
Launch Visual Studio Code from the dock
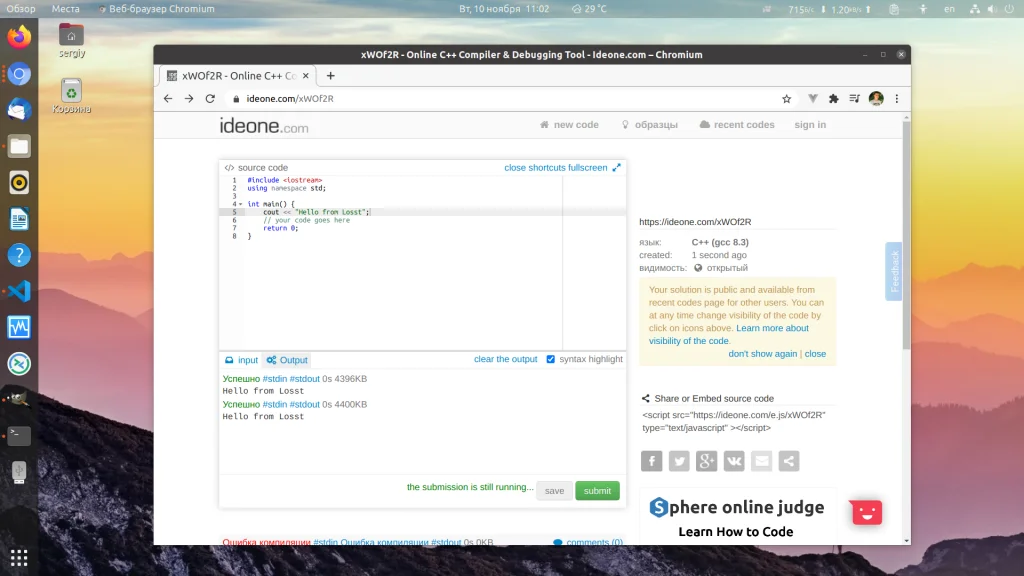click(19, 291)
